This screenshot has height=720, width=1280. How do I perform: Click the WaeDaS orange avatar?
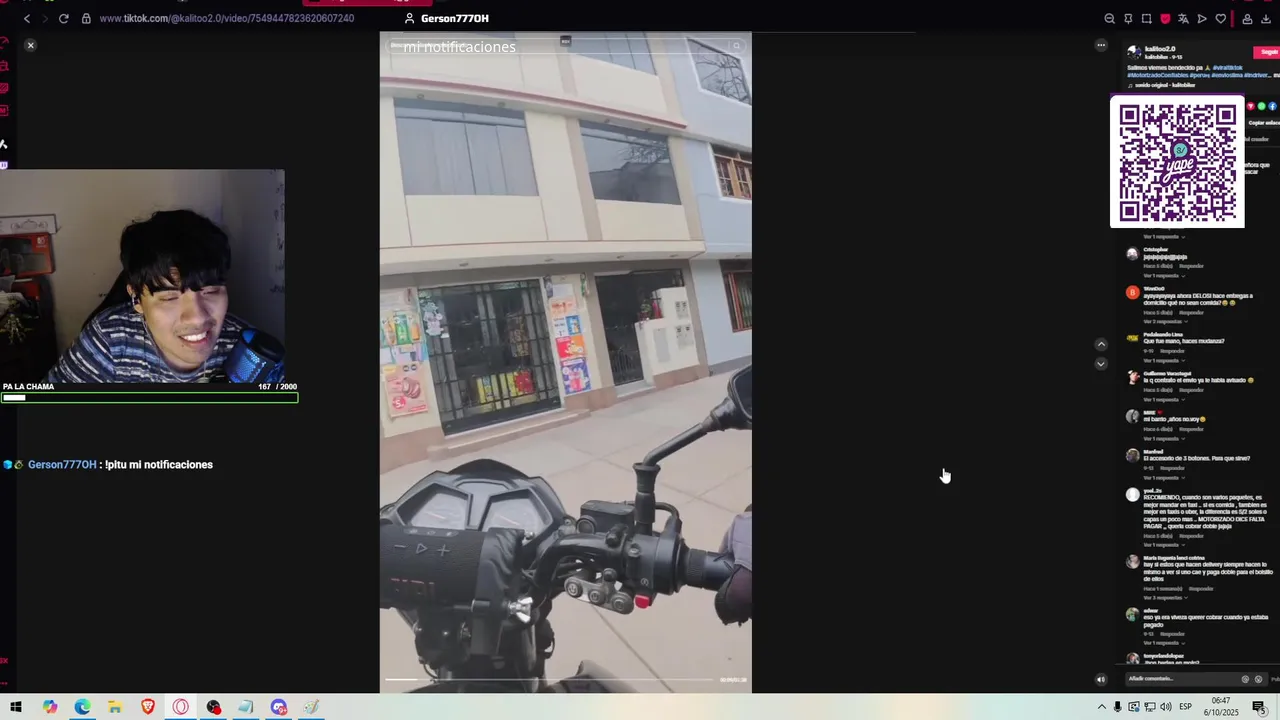[1132, 293]
